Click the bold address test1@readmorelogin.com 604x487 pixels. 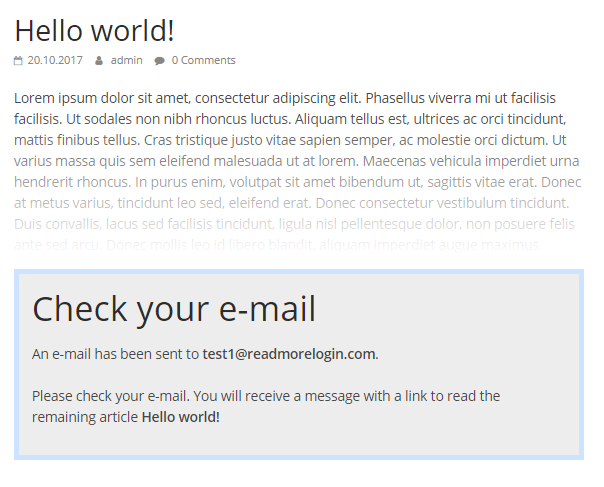(x=289, y=354)
